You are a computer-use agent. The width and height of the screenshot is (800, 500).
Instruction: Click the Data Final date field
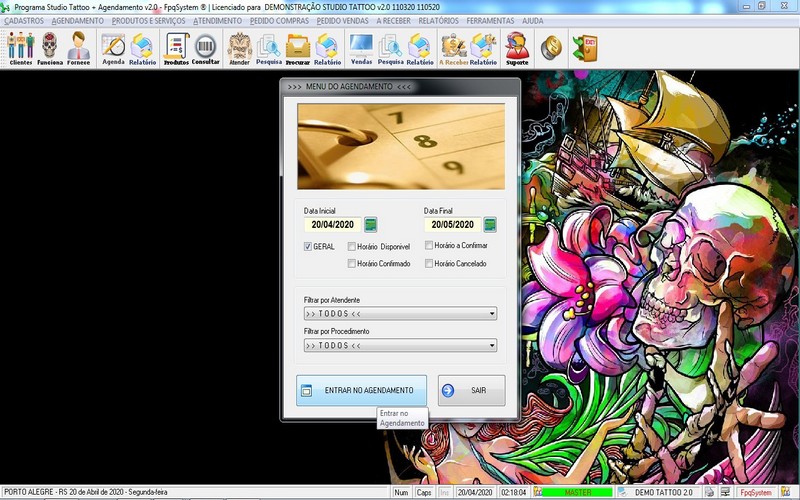[453, 224]
